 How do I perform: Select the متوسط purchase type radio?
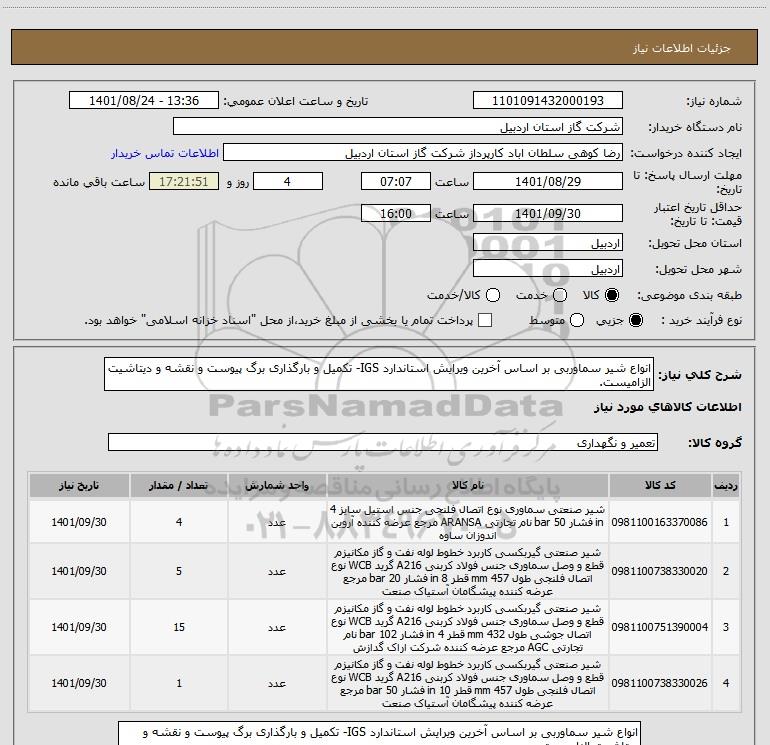[577, 320]
